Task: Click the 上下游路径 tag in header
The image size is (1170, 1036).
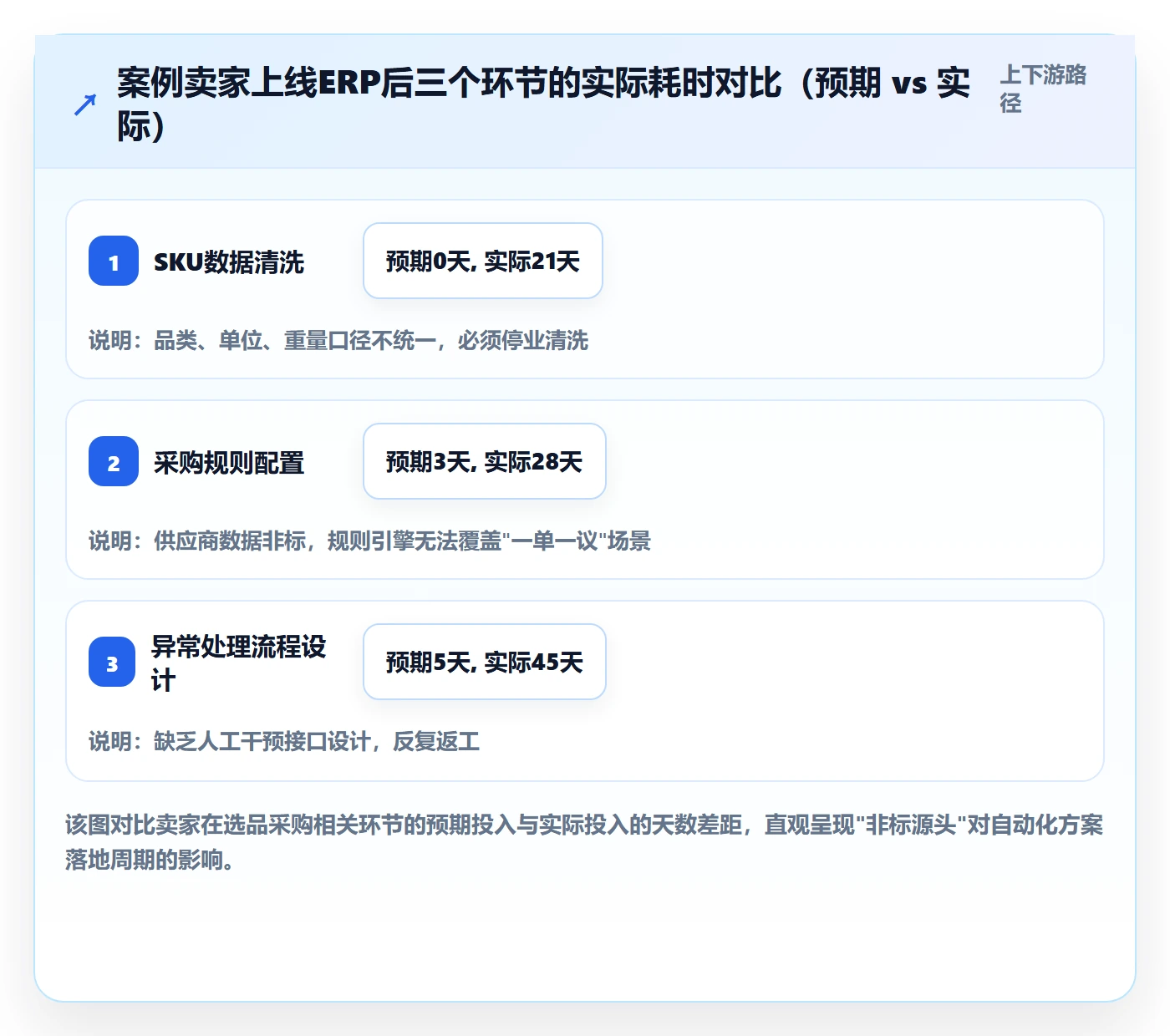Action: [1043, 89]
